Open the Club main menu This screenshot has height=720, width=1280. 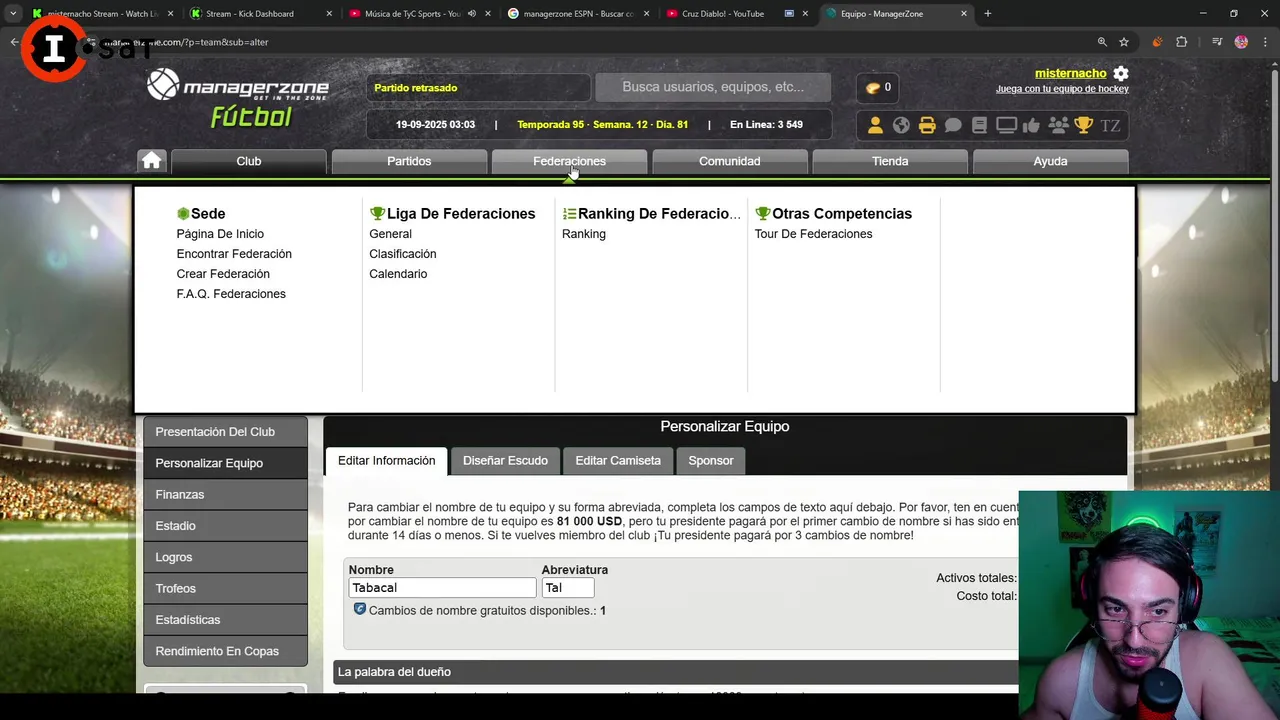(249, 161)
